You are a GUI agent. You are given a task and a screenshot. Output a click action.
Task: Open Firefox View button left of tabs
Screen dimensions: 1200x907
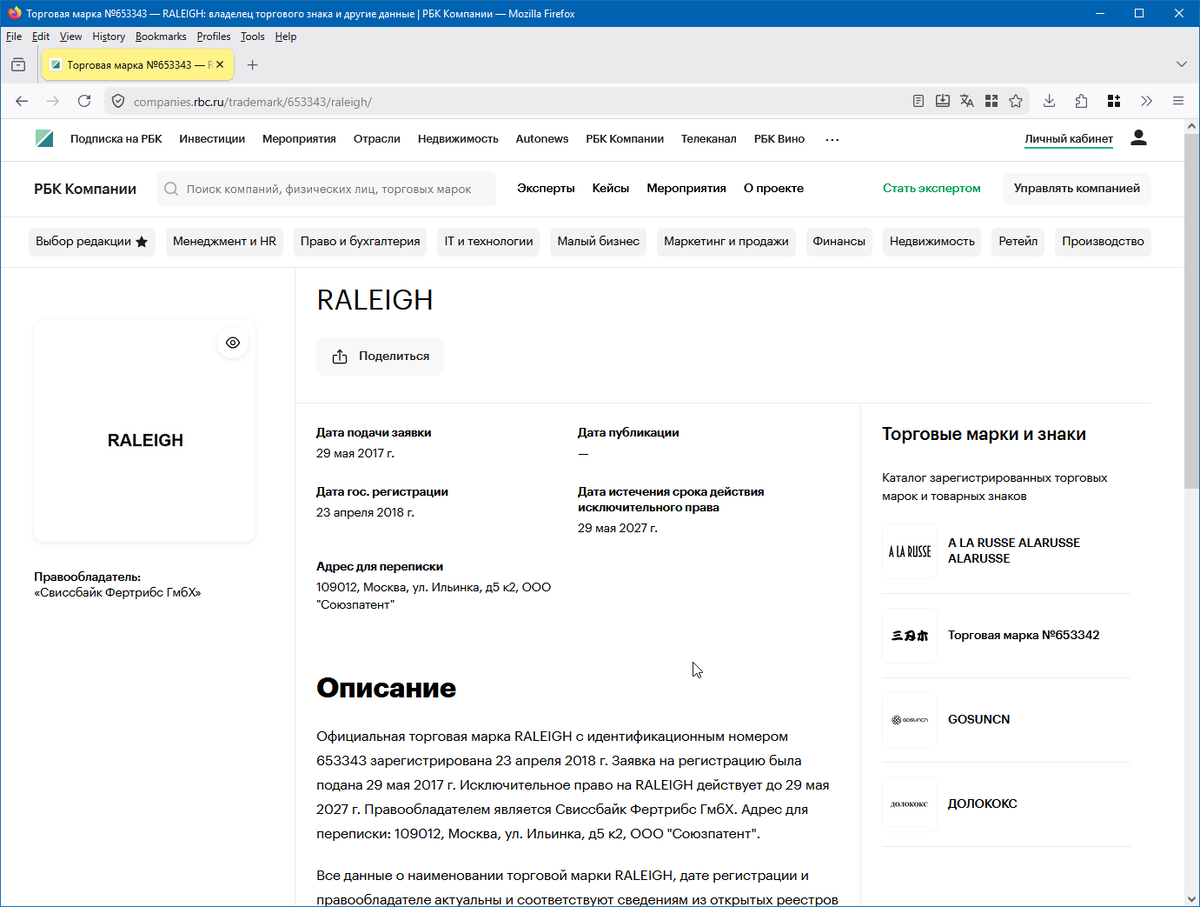[x=17, y=65]
